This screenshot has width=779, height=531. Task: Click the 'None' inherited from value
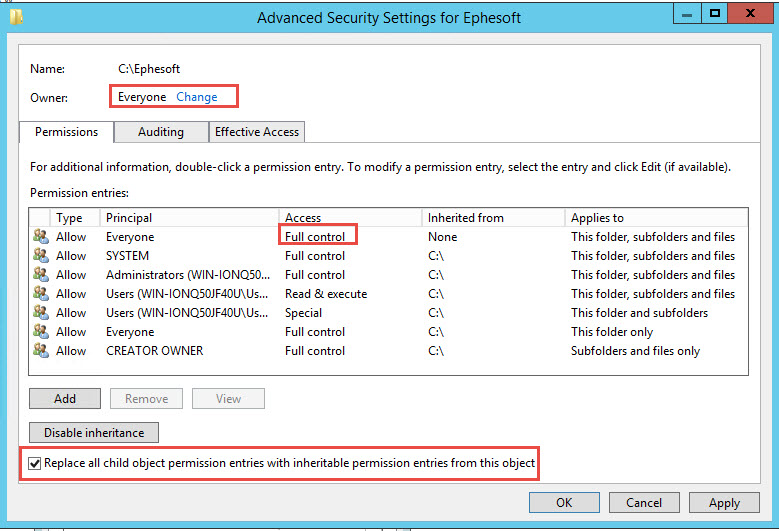pyautogui.click(x=443, y=237)
